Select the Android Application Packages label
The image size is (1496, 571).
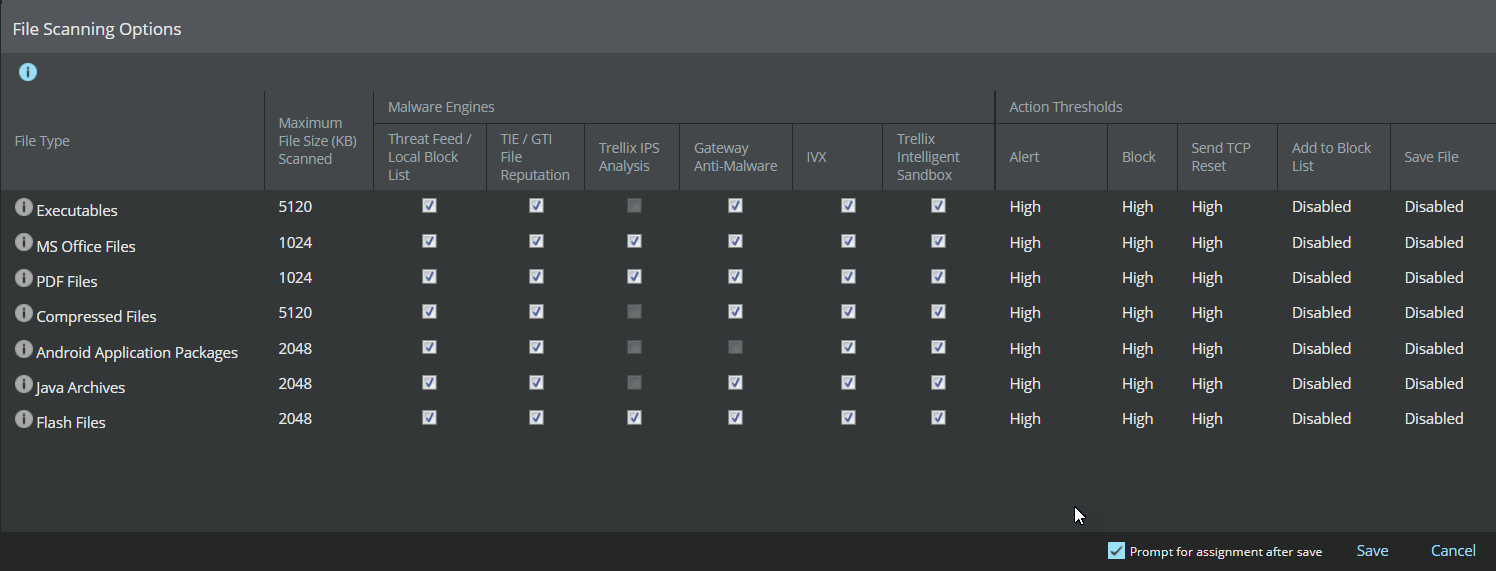click(x=137, y=353)
